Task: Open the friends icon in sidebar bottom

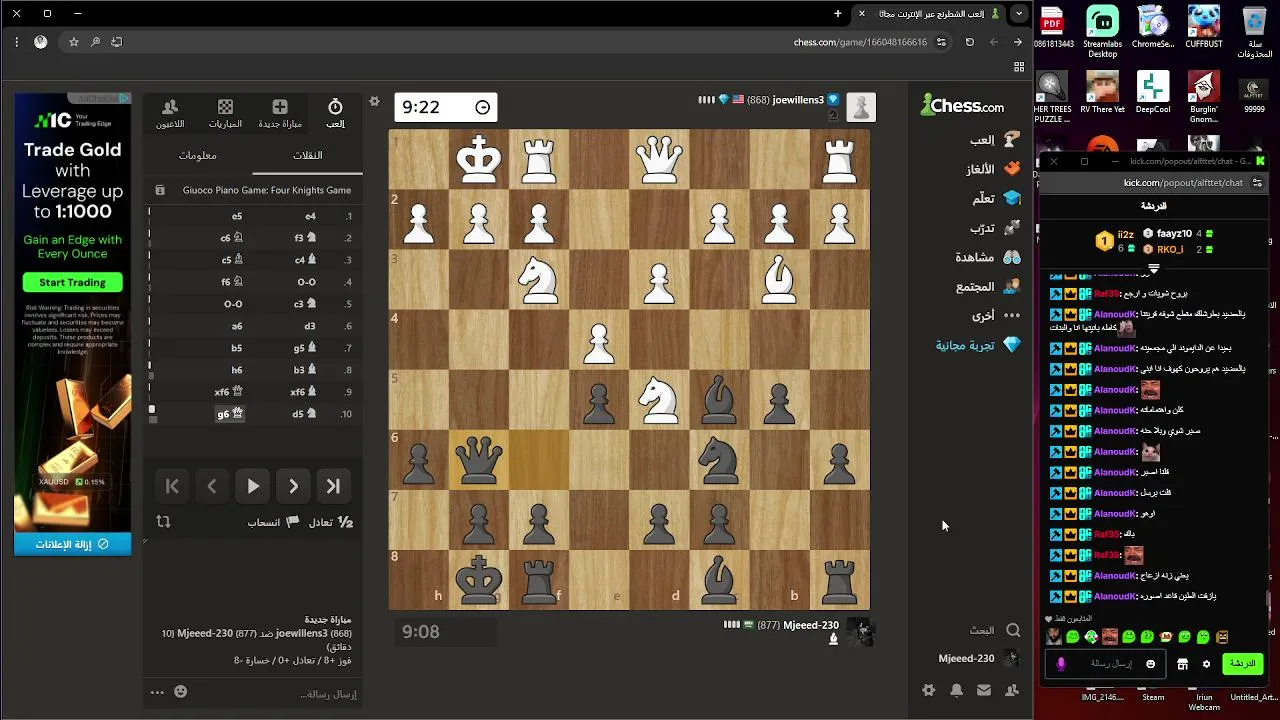Action: [1012, 690]
